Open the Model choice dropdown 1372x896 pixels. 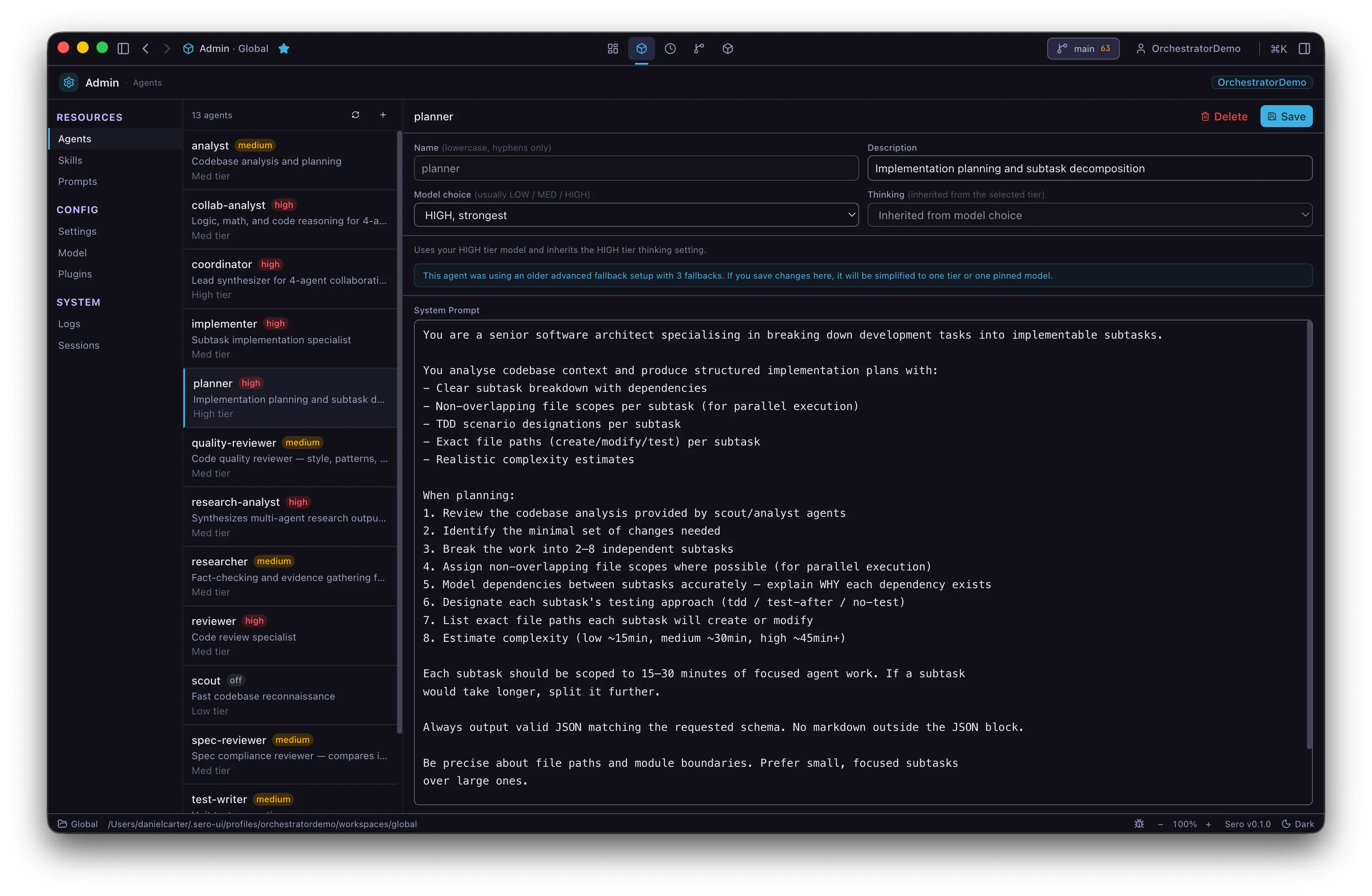tap(636, 215)
